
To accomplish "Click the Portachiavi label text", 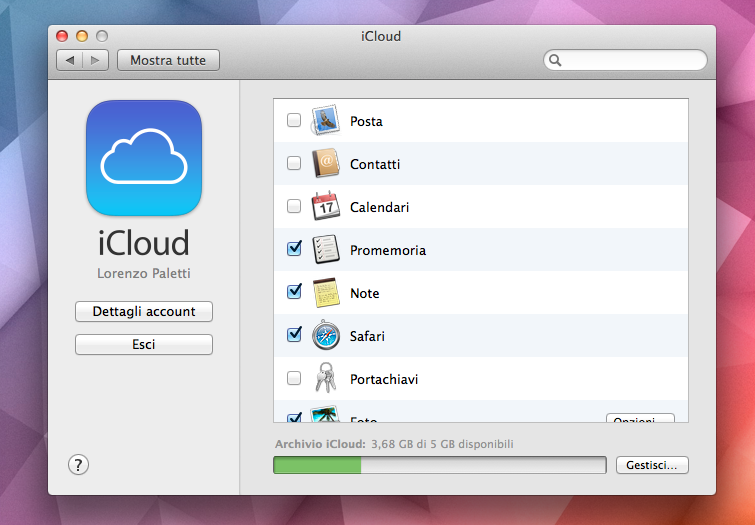I will [x=384, y=380].
